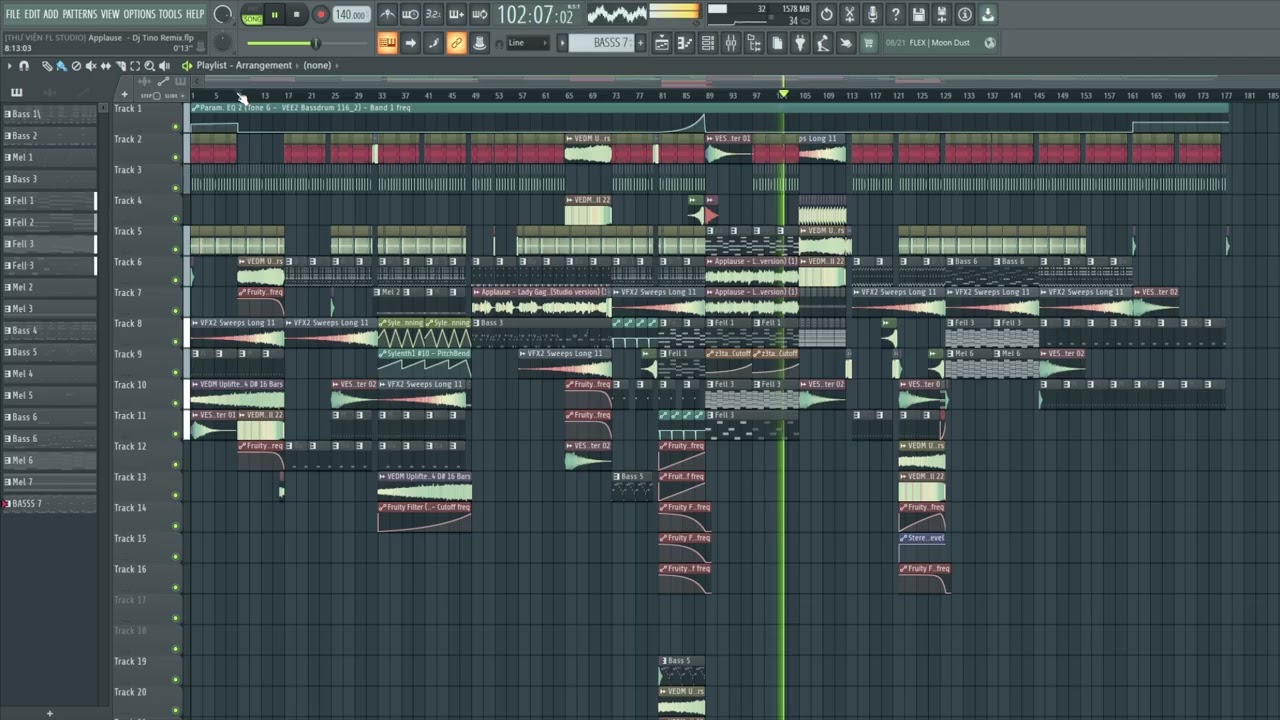The image size is (1280, 720).
Task: Toggle the recording countdown icon
Action: [x=433, y=14]
